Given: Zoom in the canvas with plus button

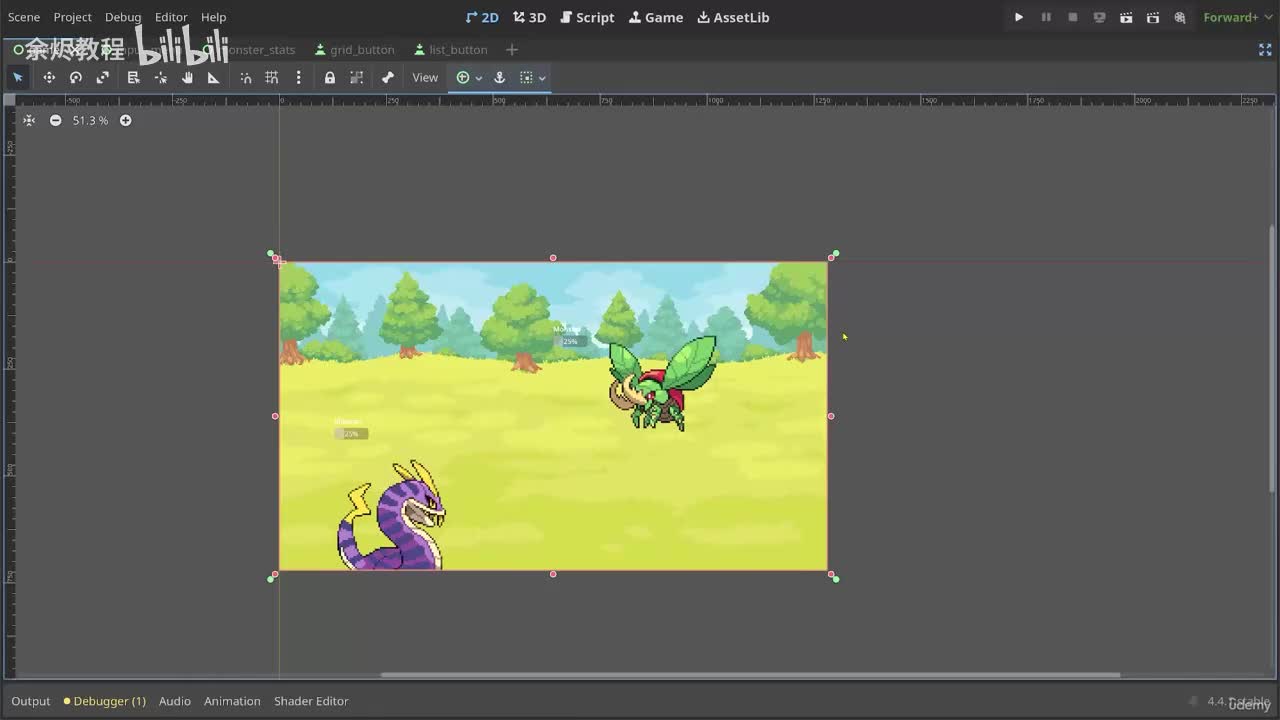Looking at the screenshot, I should (126, 120).
